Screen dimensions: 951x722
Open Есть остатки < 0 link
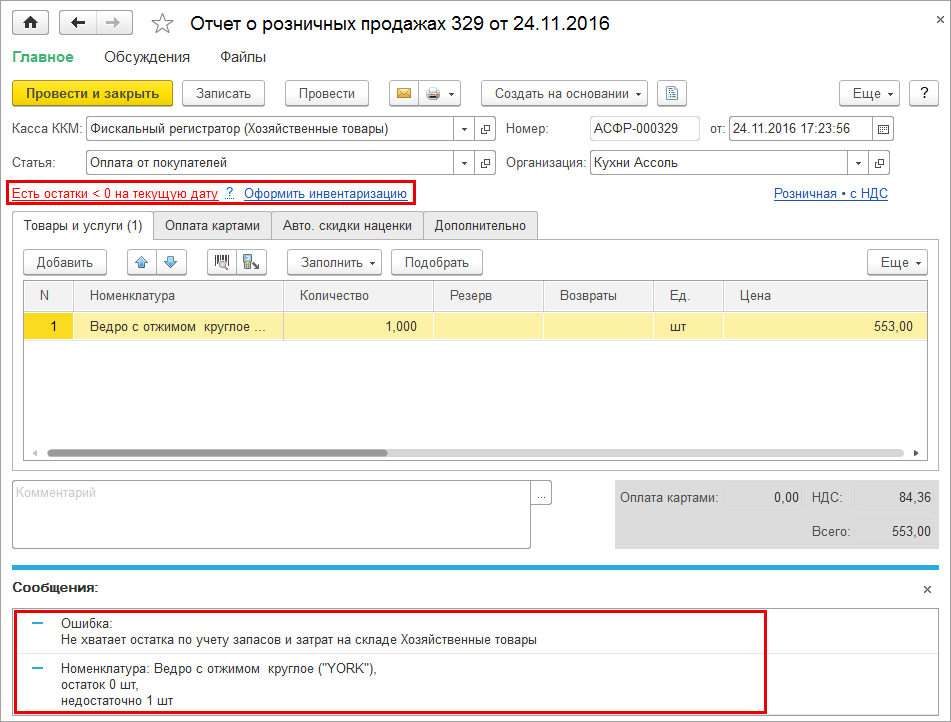115,194
